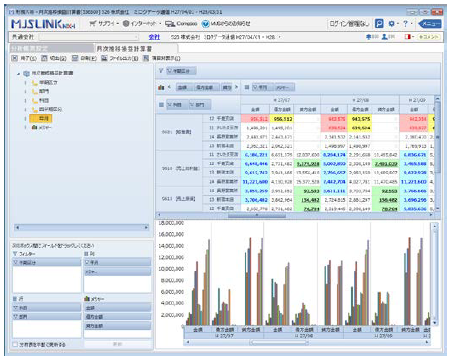Click the bar chart measure icon above grid
This screenshot has width=450, height=360.
(161, 87)
